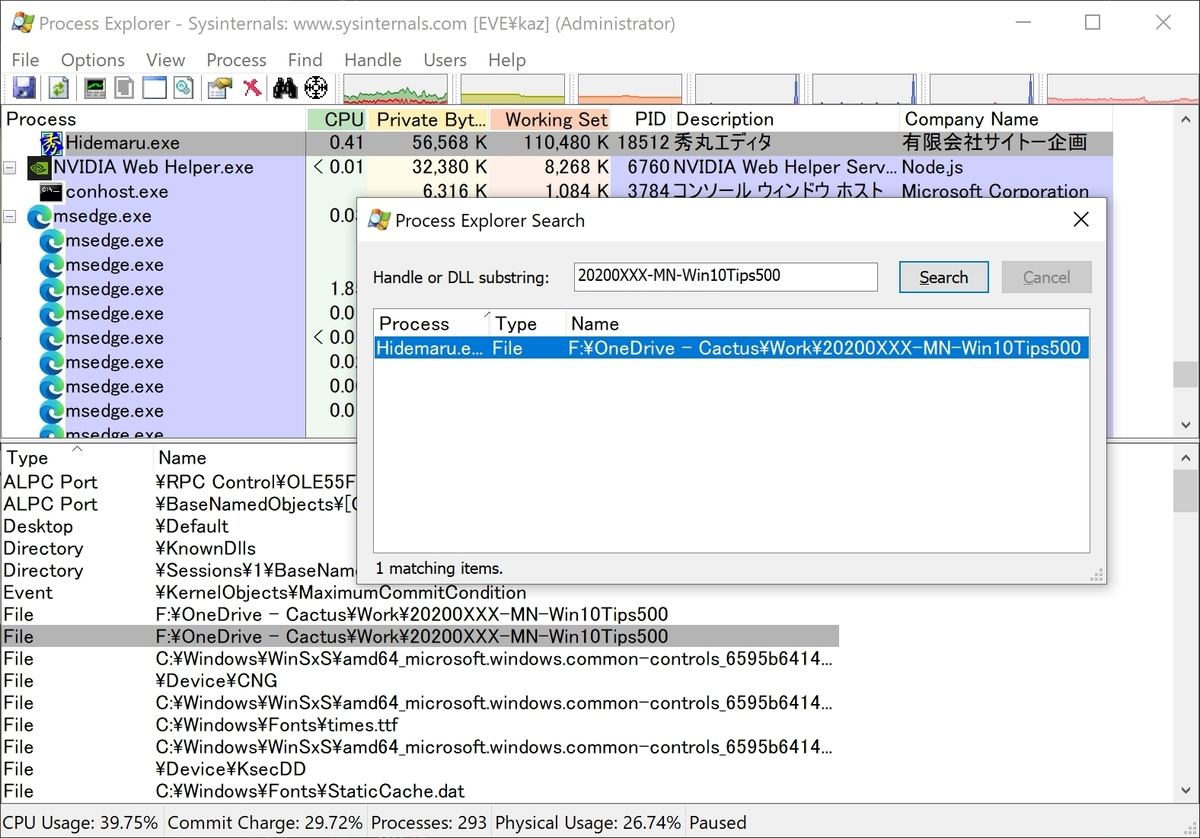The image size is (1200, 838).
Task: Click the "Paused" status bar entry
Action: click(x=718, y=823)
